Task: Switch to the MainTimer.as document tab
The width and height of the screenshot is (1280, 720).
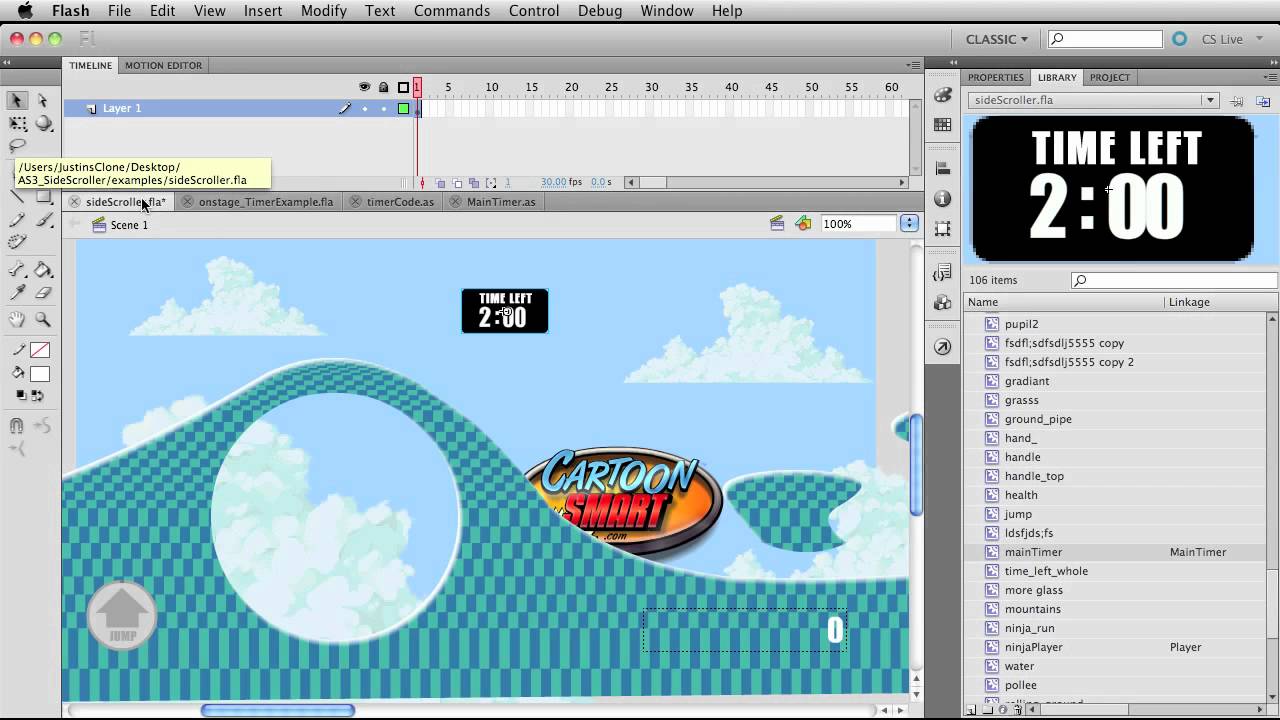Action: click(501, 202)
